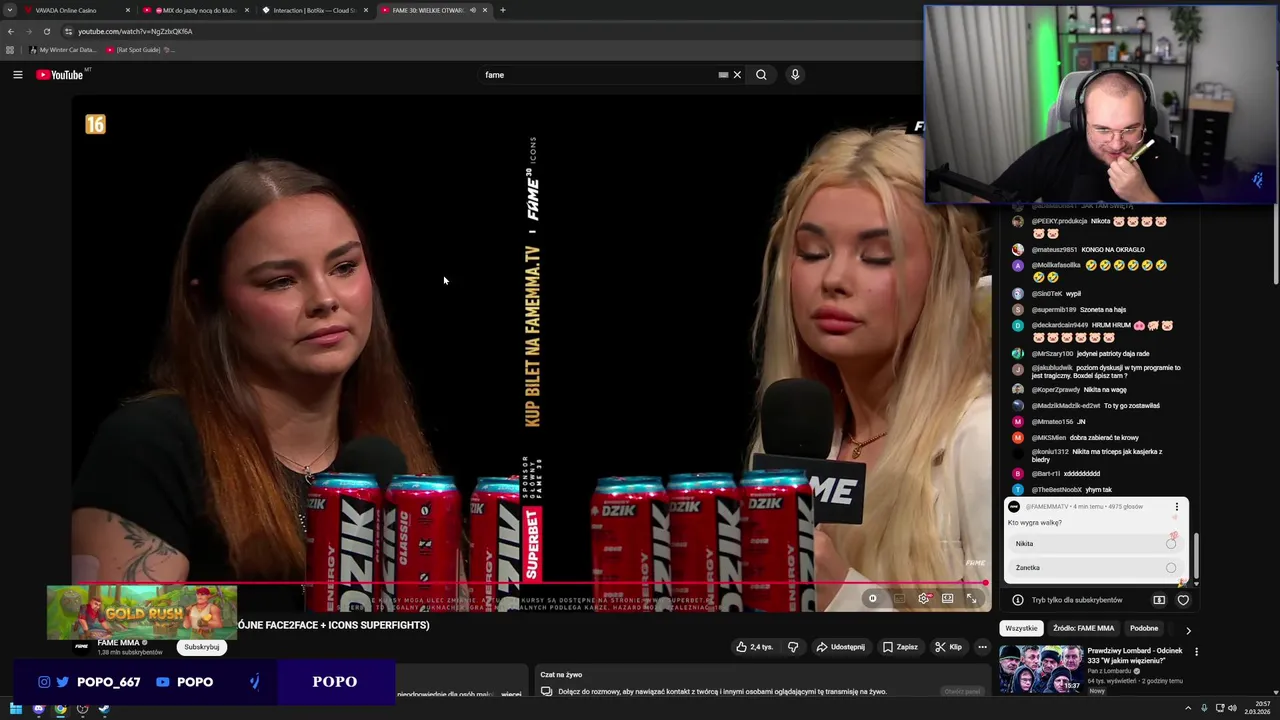Screen dimensions: 1280x720
Task: Click the Otwórz panel chat button
Action: pos(962,691)
